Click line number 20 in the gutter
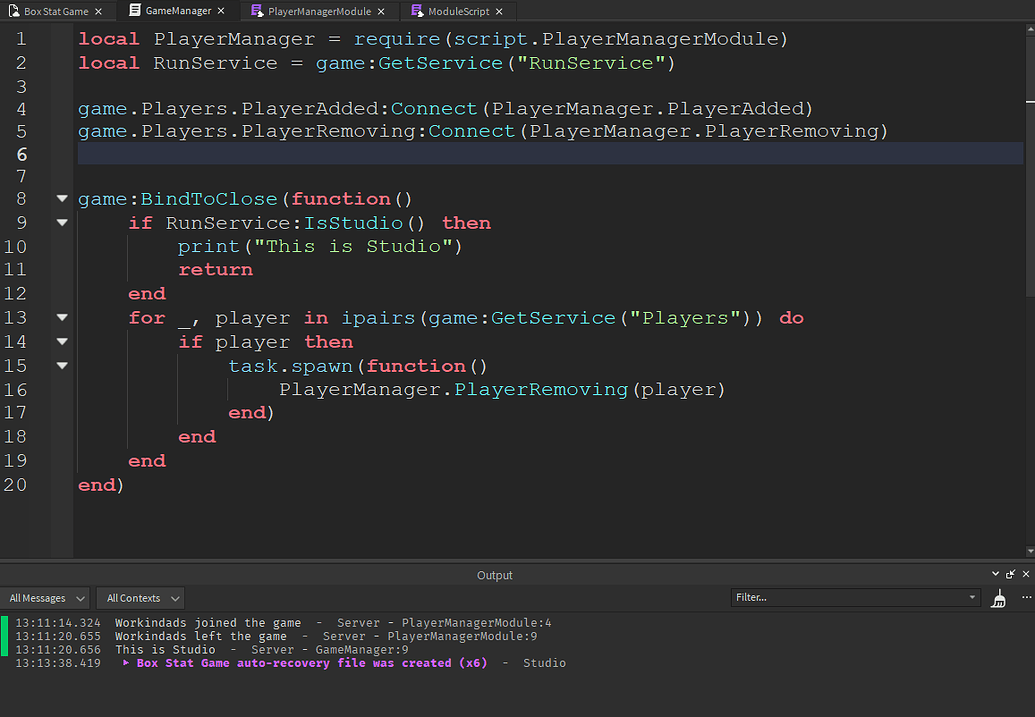 click(x=15, y=485)
